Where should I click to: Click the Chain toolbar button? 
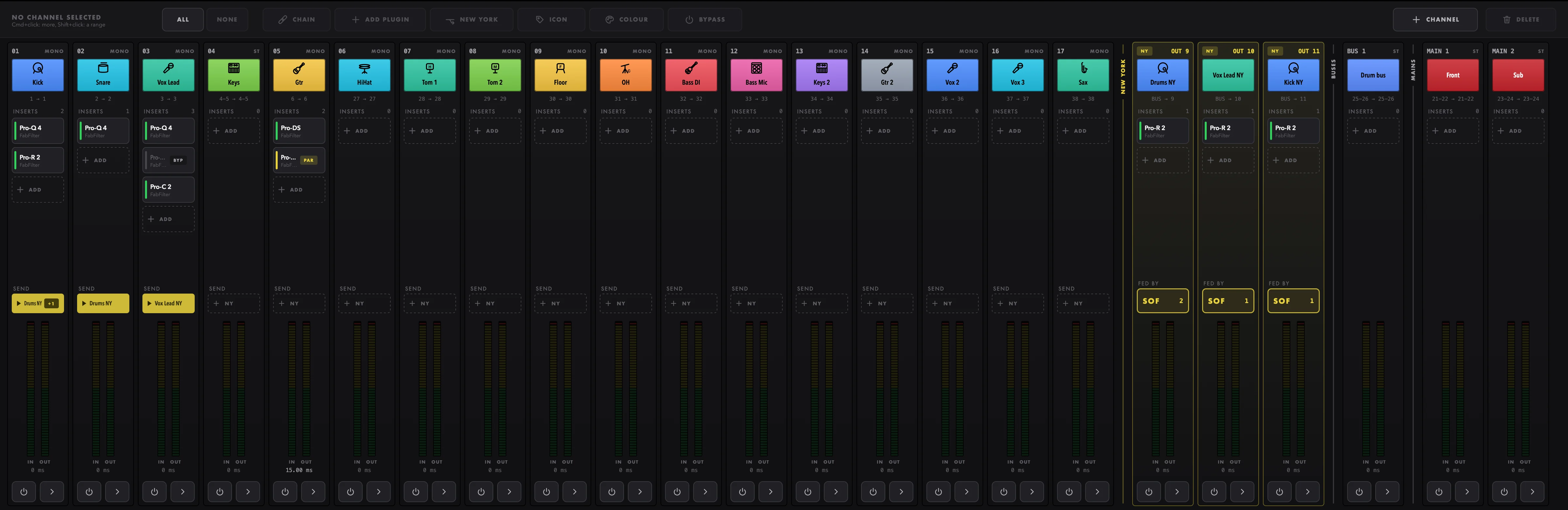[x=296, y=20]
